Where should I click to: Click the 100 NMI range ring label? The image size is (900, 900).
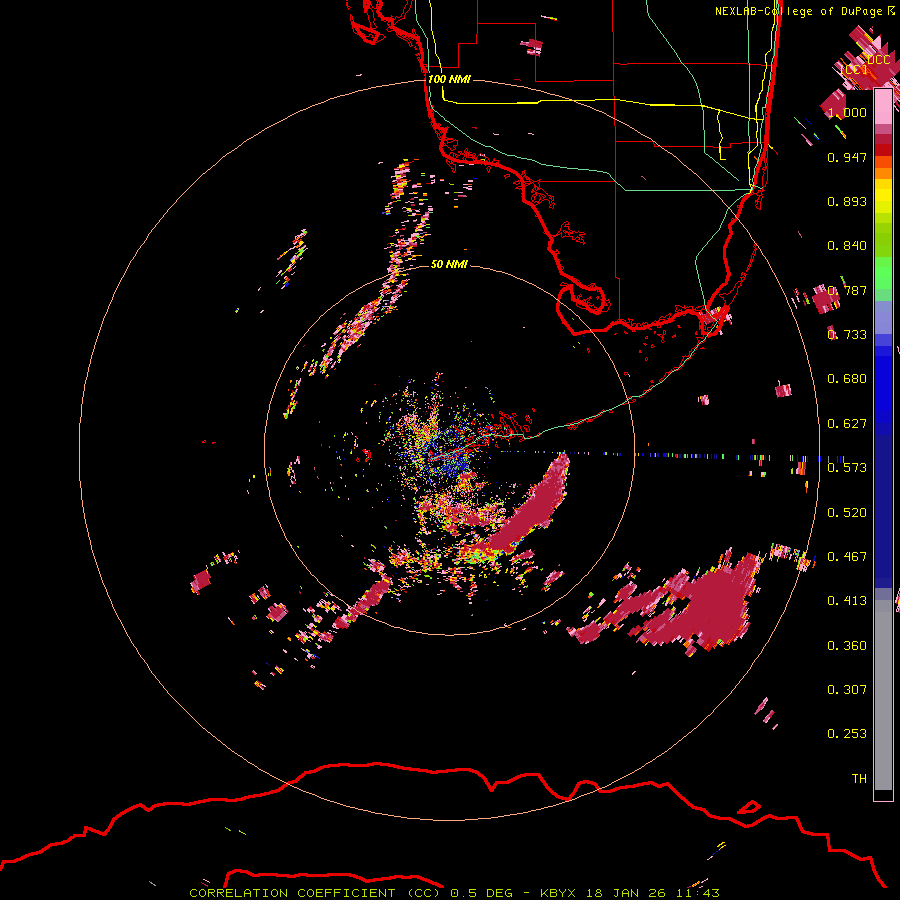(x=449, y=79)
